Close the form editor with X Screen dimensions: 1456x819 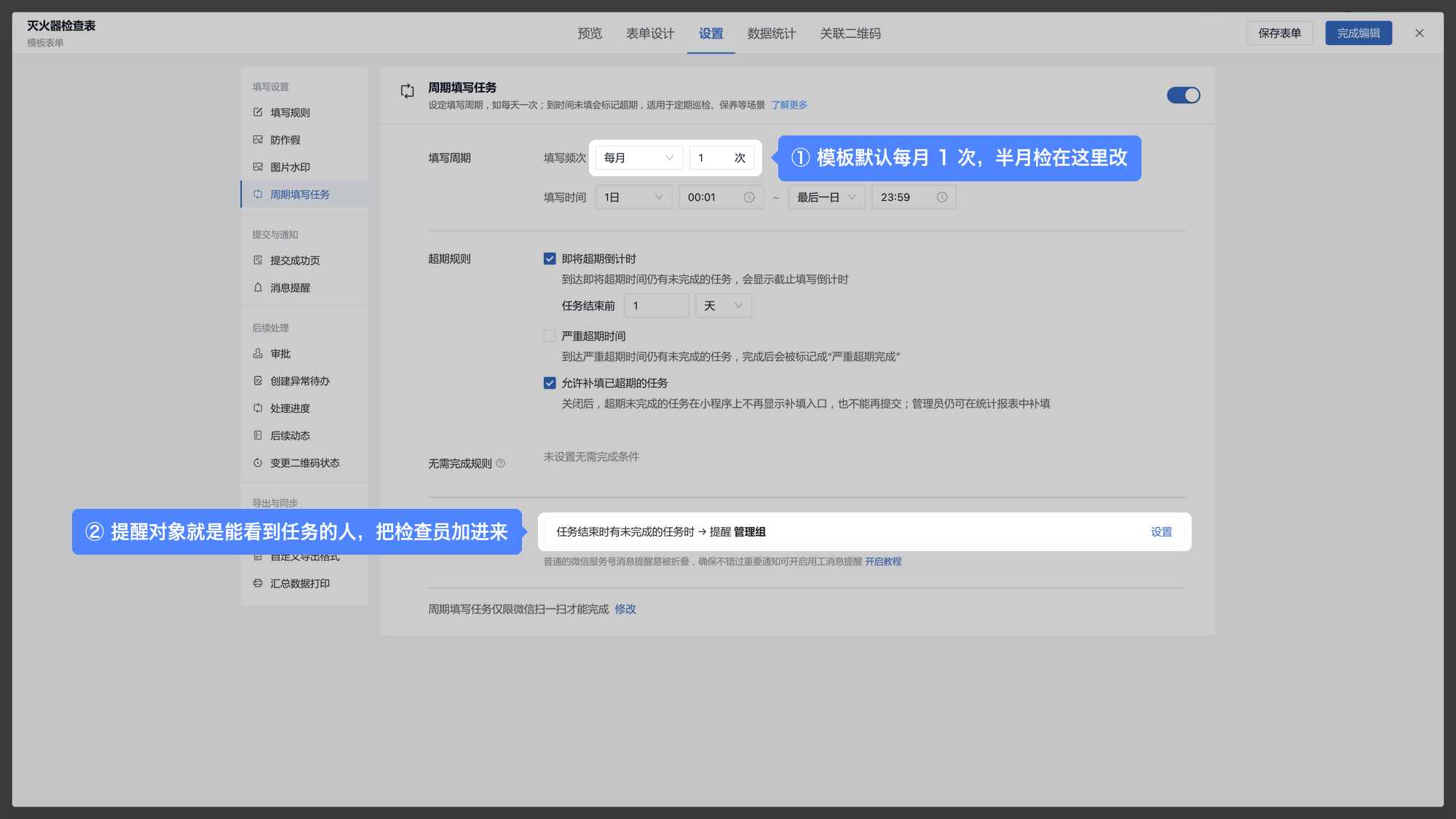pos(1420,33)
